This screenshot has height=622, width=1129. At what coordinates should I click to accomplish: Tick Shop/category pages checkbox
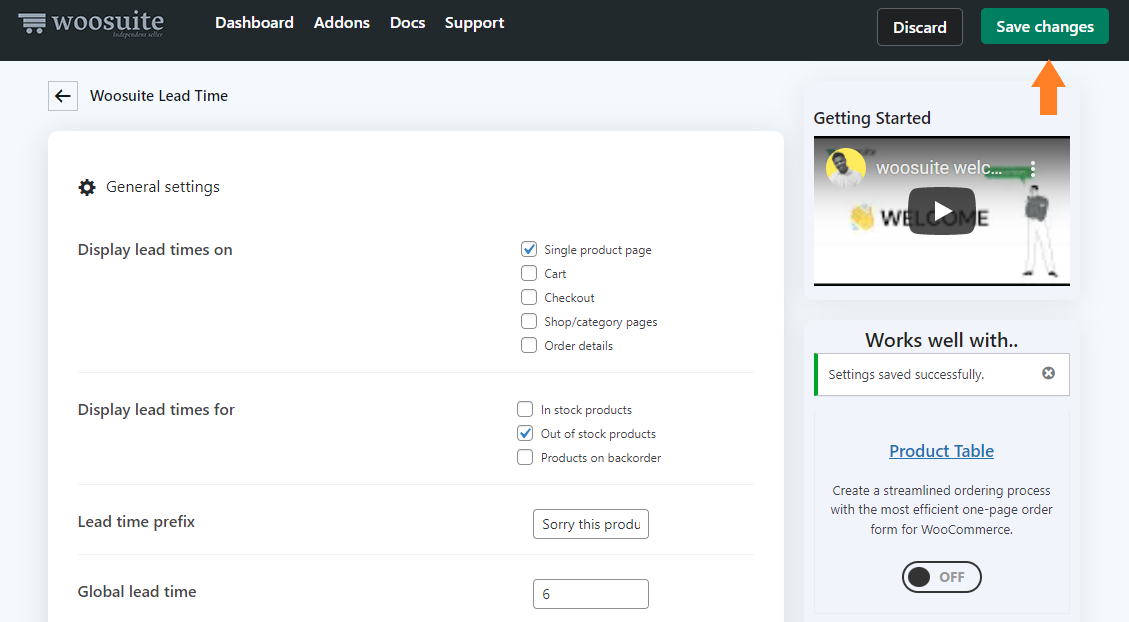(528, 321)
